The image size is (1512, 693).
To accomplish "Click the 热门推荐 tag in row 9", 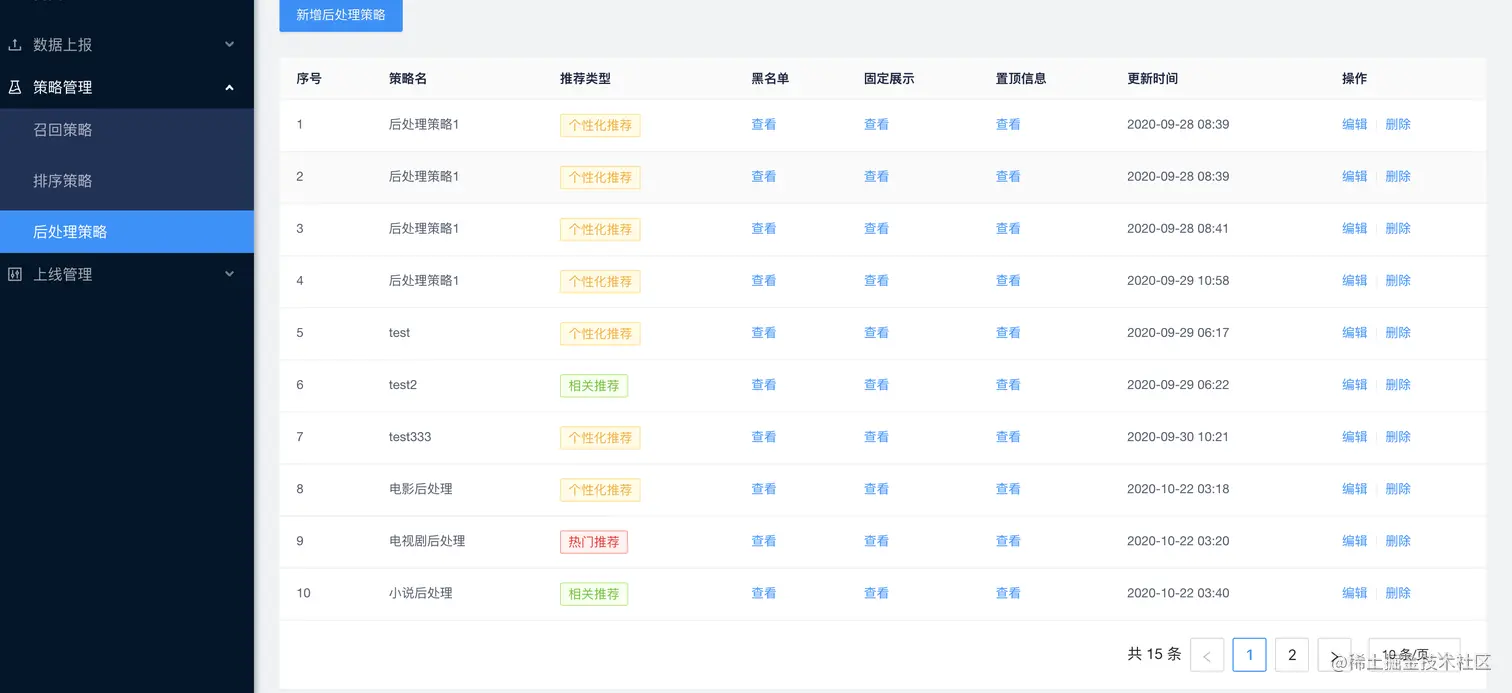I will click(593, 542).
